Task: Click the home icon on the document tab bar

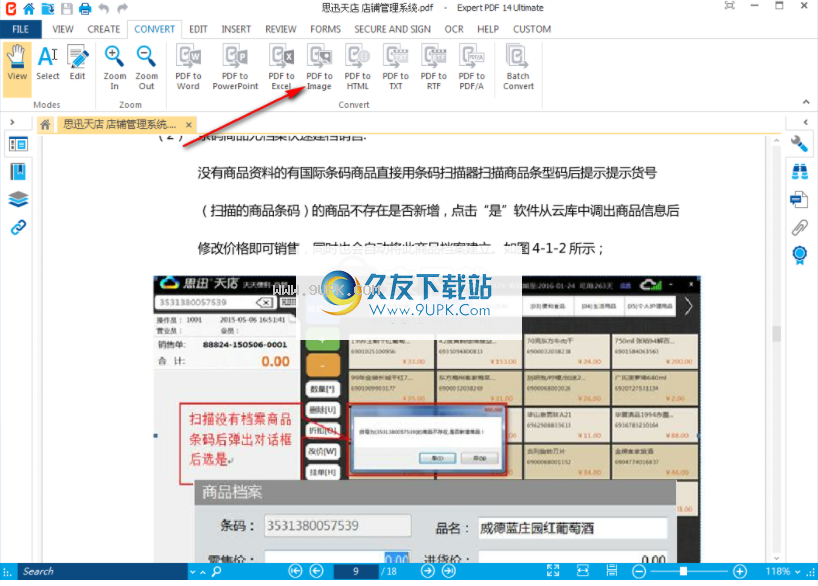Action: [x=45, y=125]
